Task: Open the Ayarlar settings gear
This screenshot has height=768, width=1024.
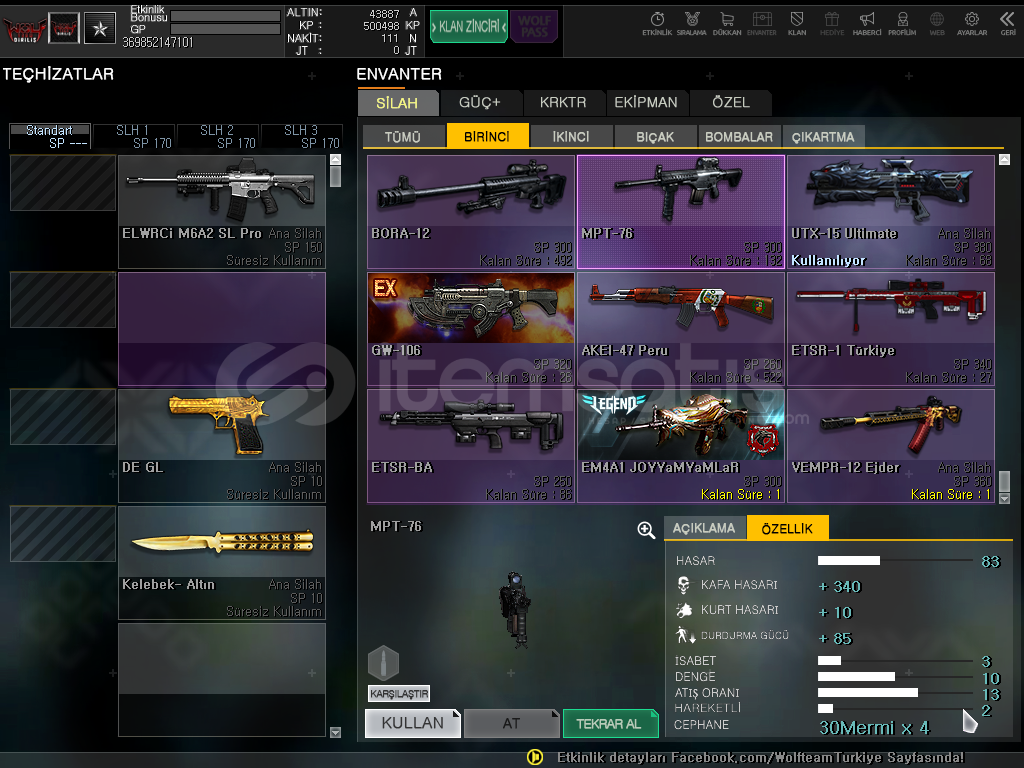Action: tap(972, 24)
